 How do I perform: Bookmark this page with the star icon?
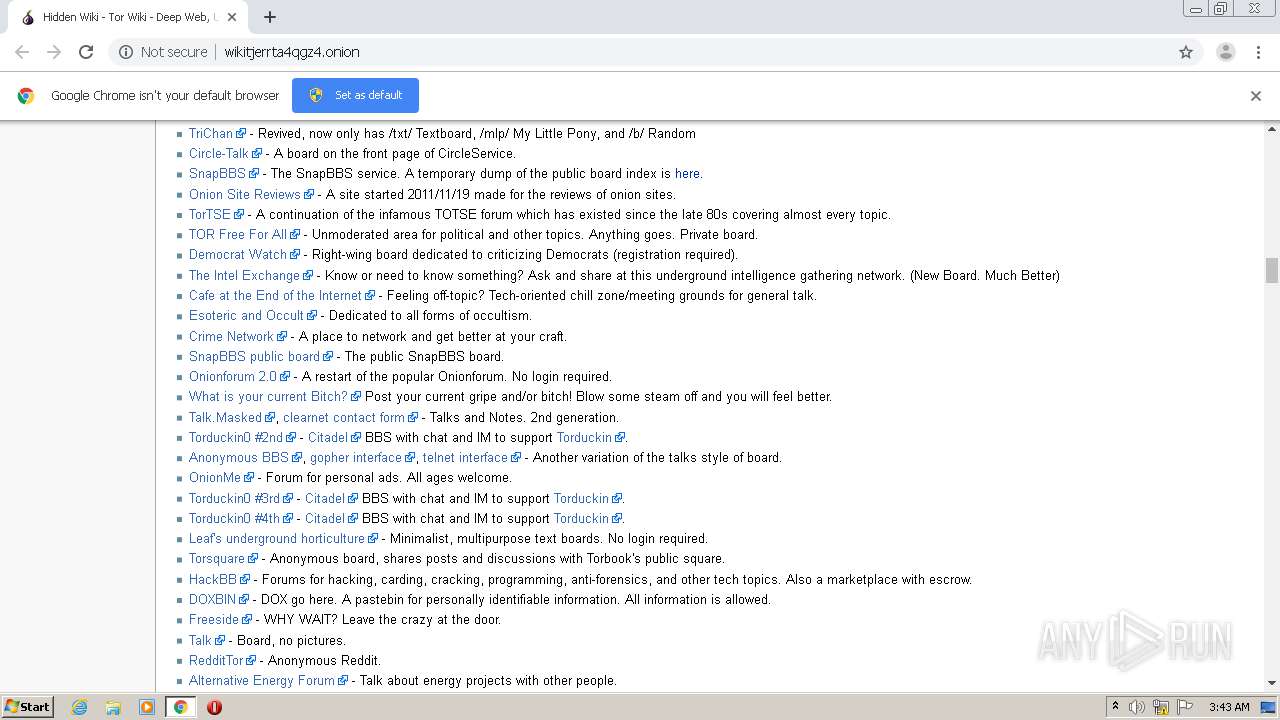[1186, 52]
